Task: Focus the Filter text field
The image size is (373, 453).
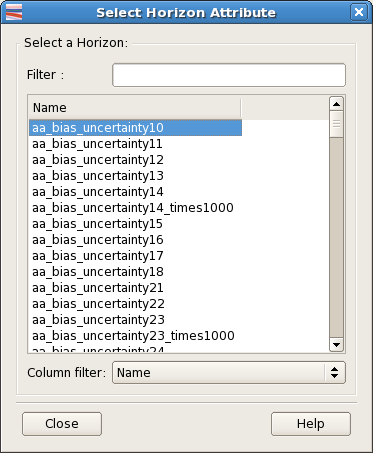Action: (229, 75)
